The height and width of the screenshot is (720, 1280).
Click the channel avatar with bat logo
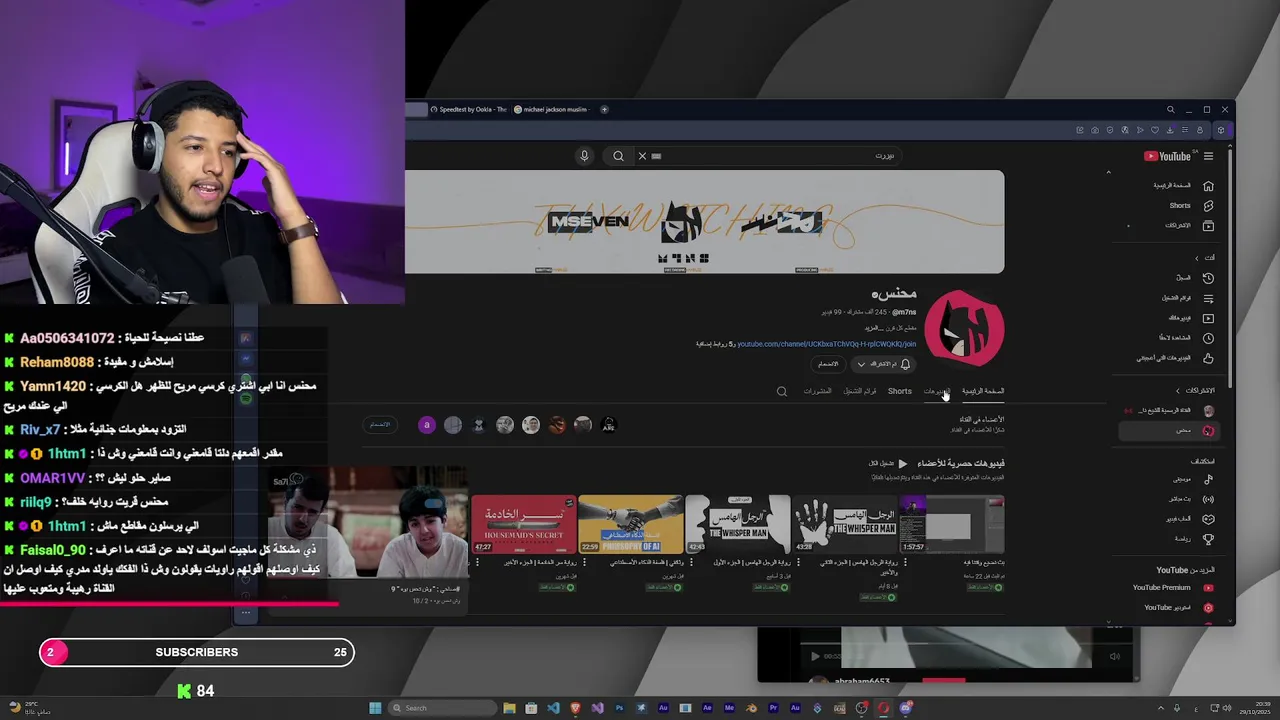964,328
